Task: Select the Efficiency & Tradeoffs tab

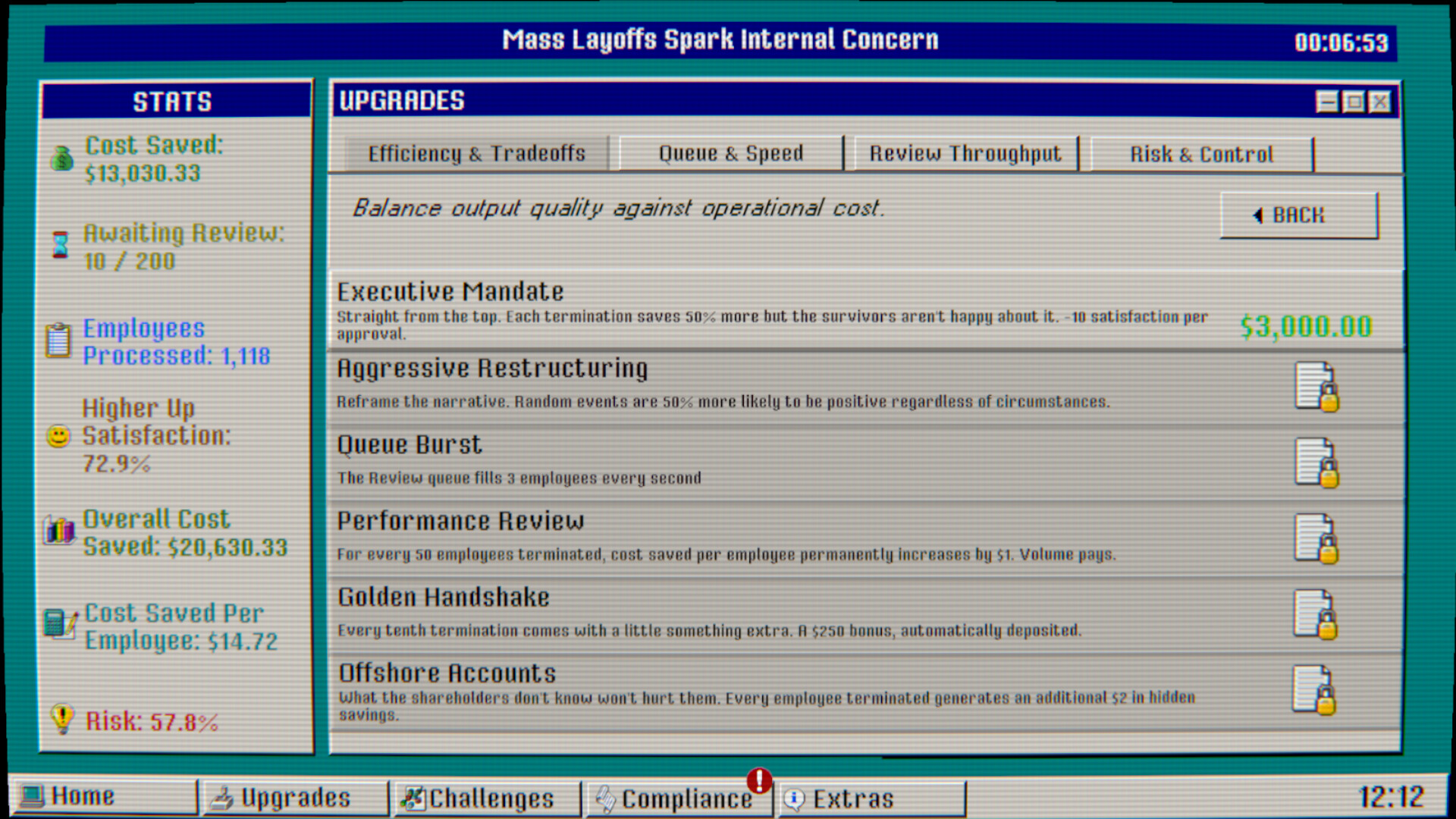Action: tap(476, 154)
